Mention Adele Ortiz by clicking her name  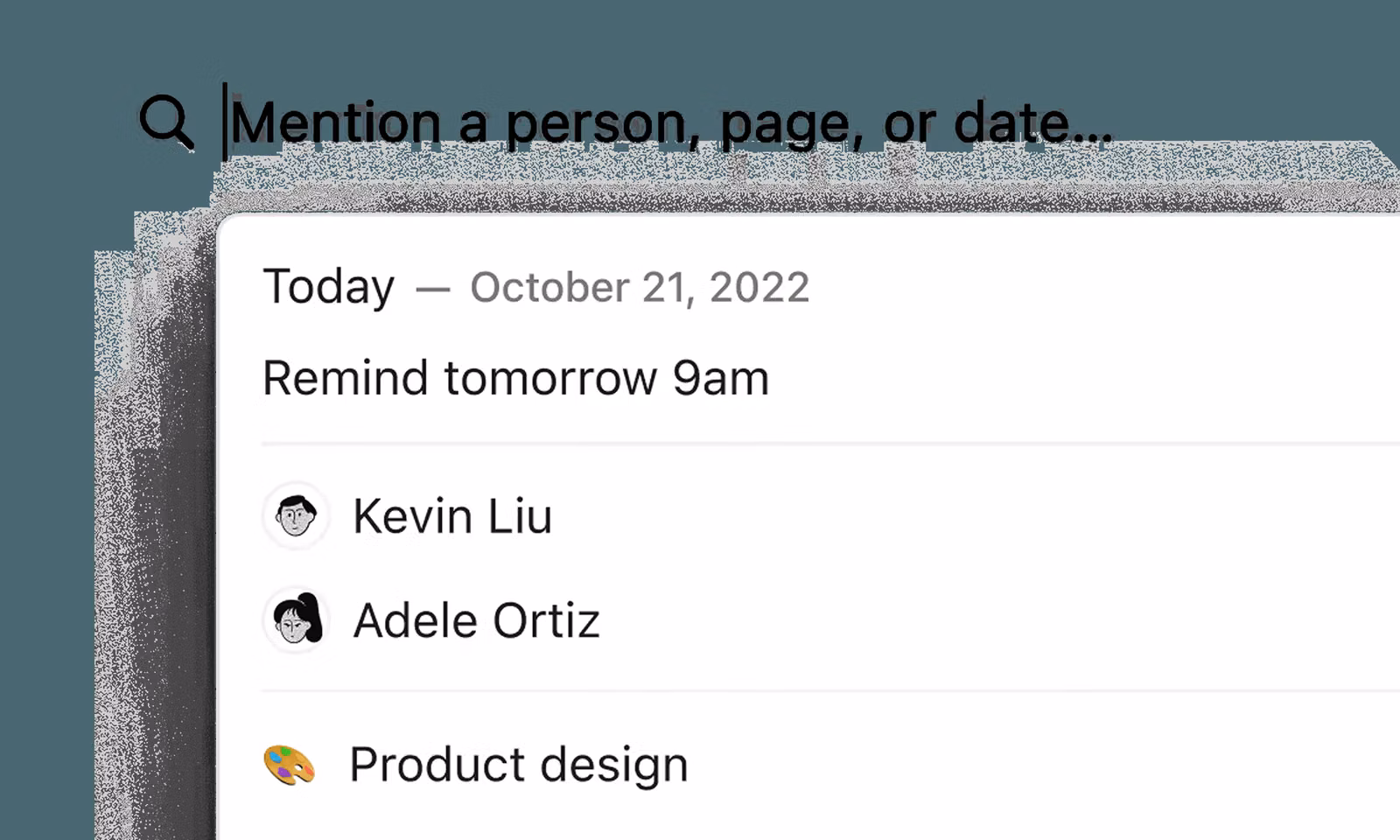click(476, 620)
